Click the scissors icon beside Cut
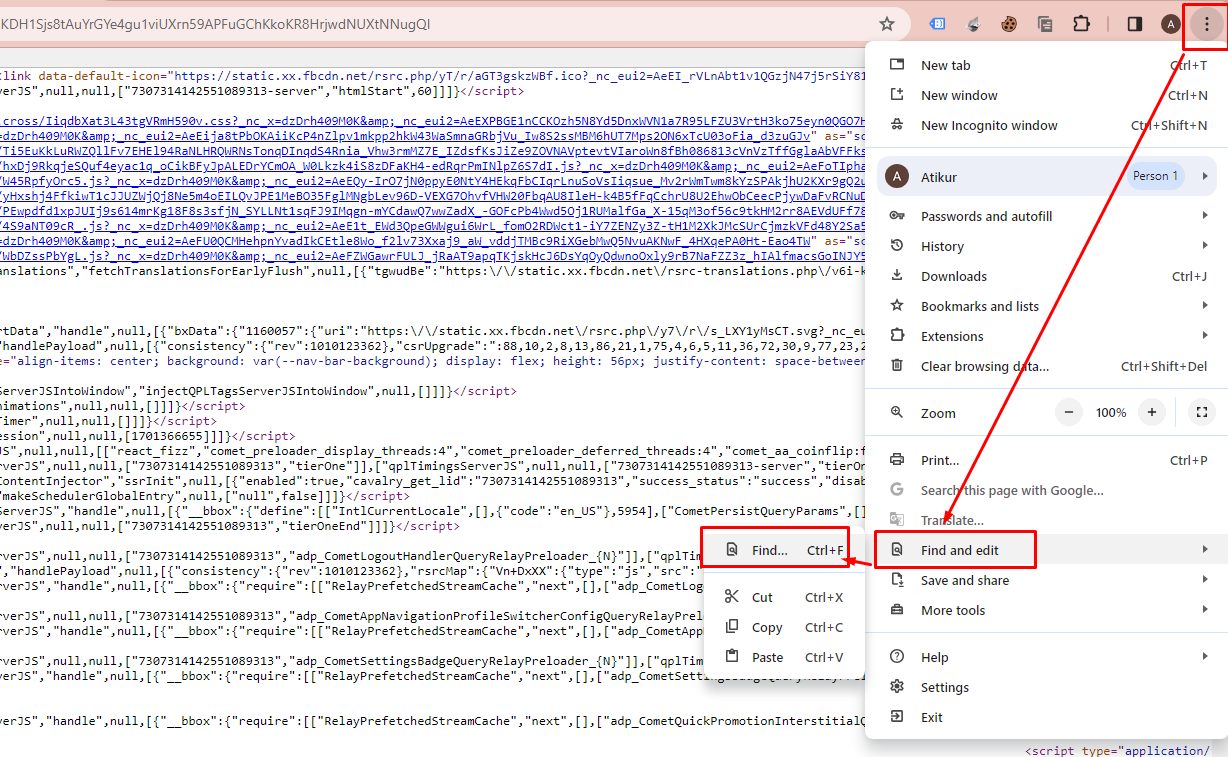The width and height of the screenshot is (1228, 757). (x=732, y=597)
